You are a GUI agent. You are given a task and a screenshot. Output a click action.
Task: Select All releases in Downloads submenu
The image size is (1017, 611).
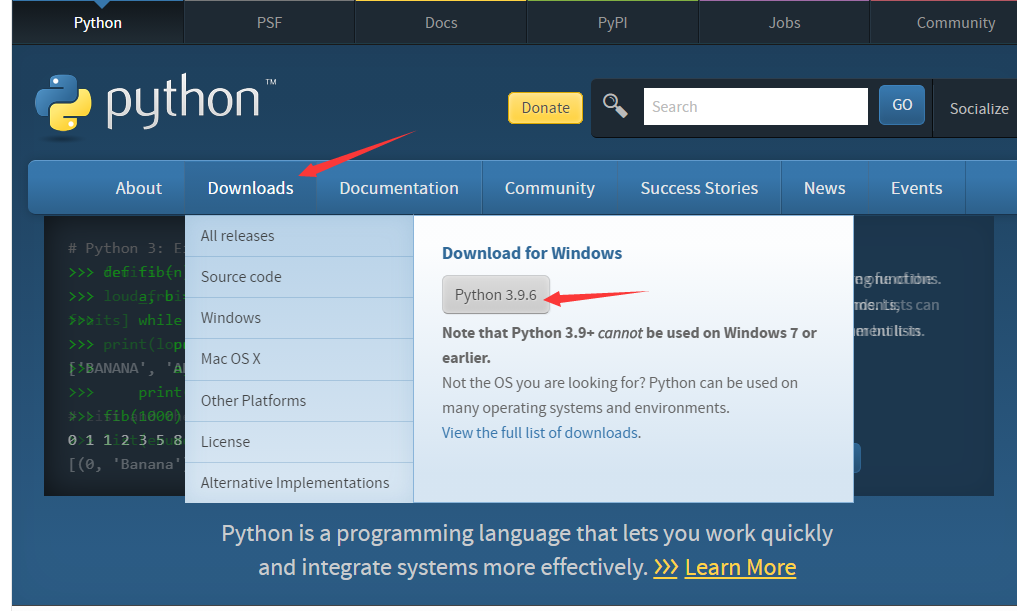(x=299, y=236)
